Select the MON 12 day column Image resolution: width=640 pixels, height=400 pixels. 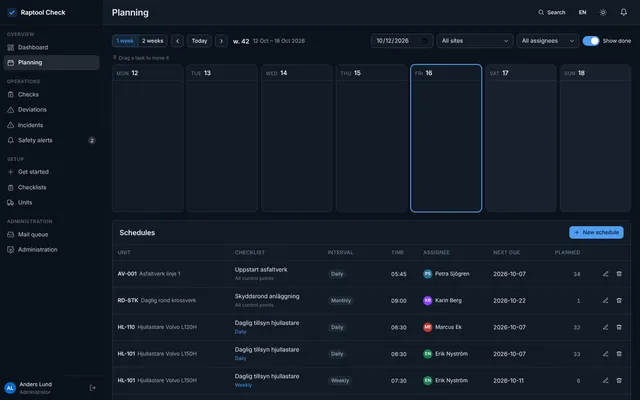click(147, 138)
